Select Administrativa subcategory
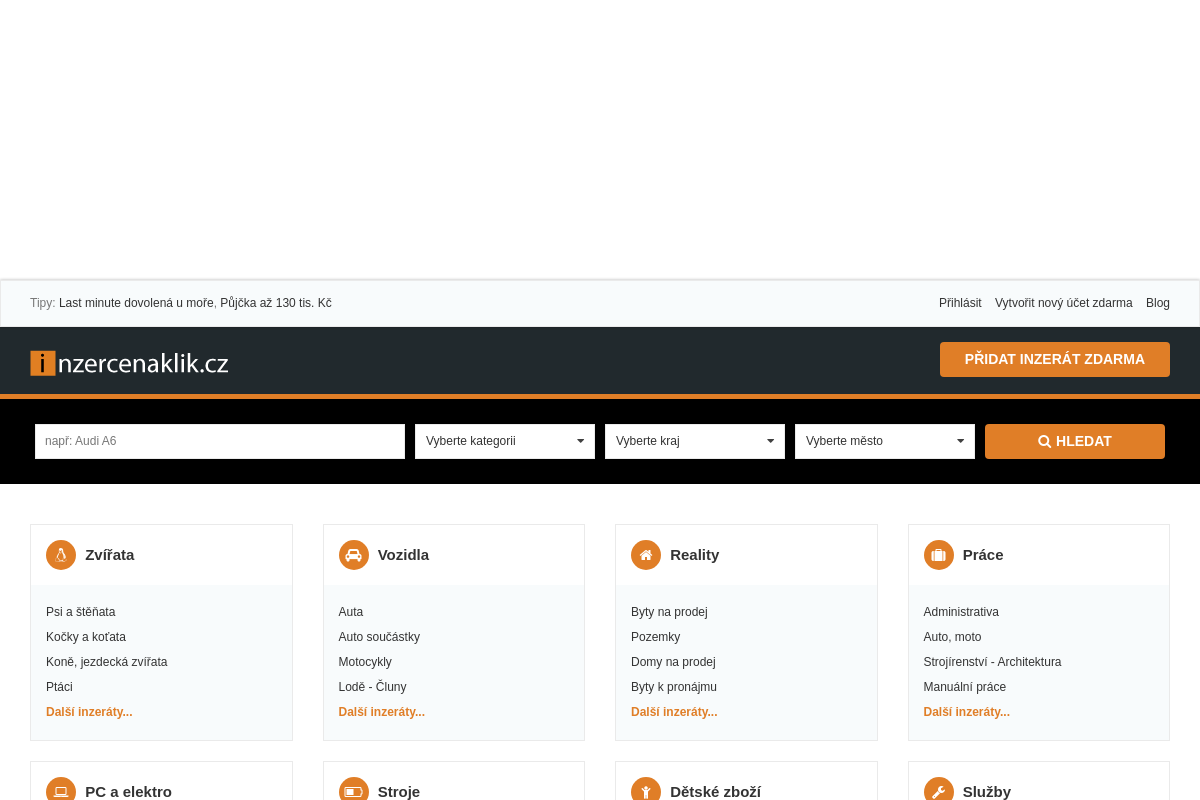1200x800 pixels. (x=961, y=612)
